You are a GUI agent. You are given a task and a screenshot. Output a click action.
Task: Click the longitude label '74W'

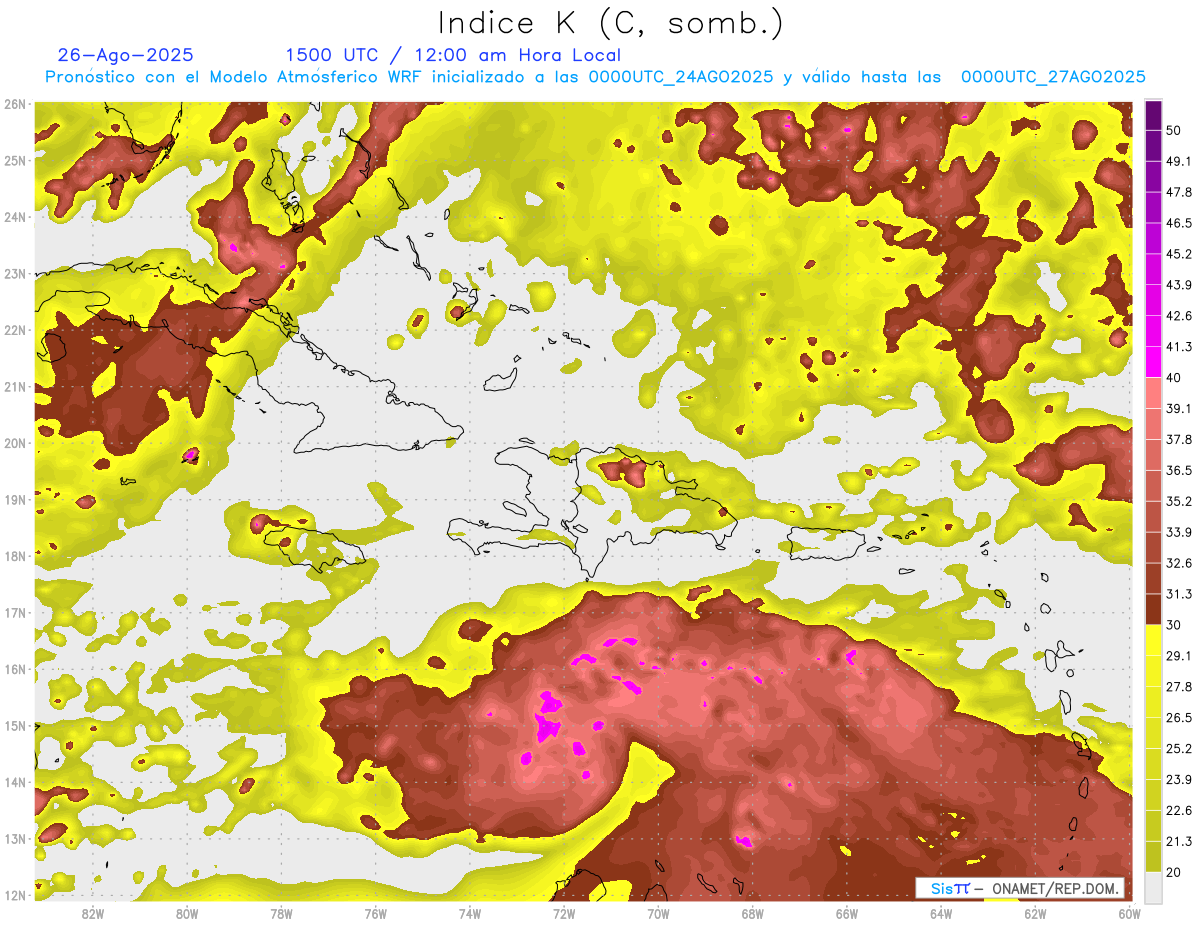(469, 914)
